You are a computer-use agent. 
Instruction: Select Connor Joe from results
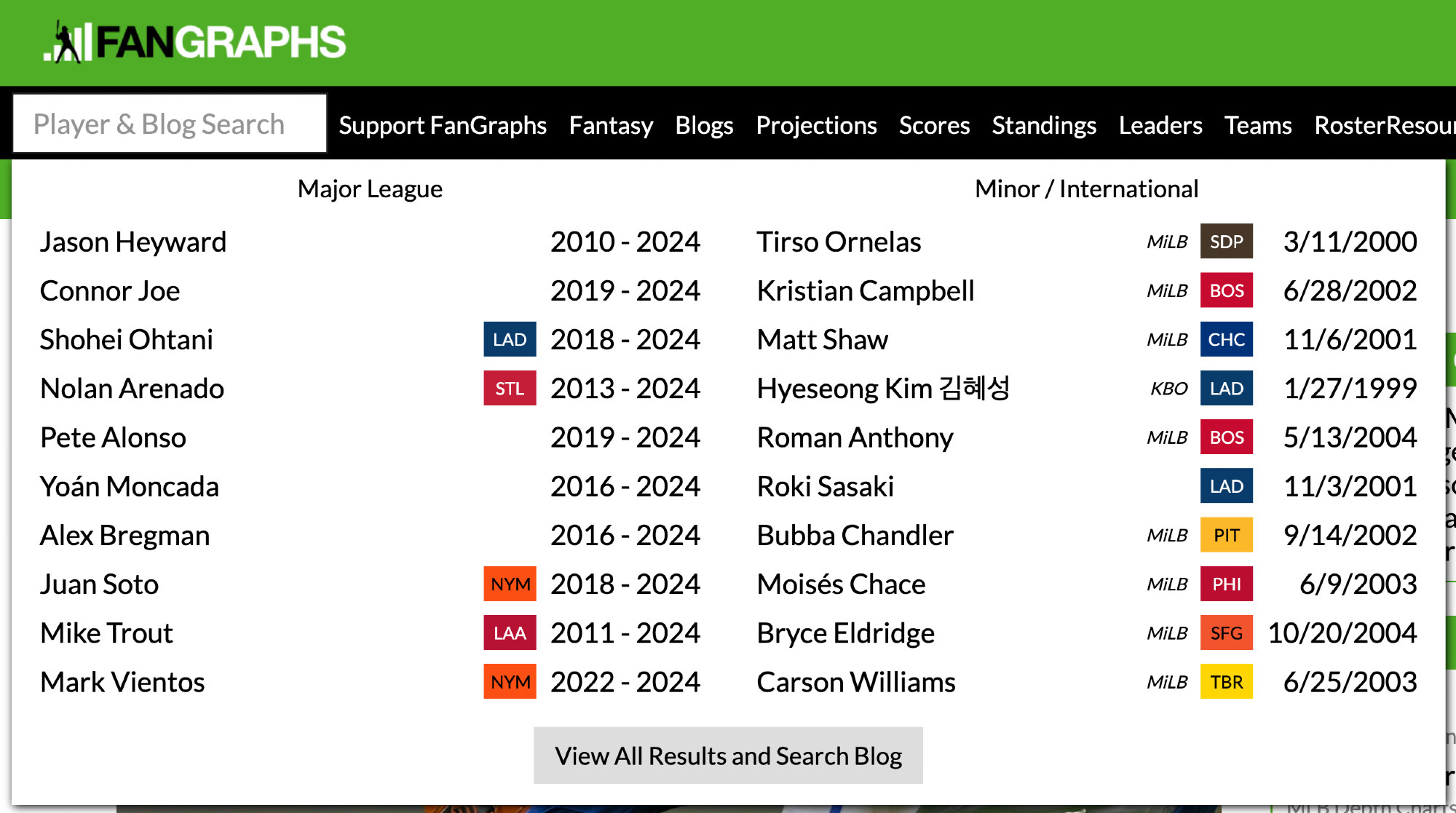(110, 290)
